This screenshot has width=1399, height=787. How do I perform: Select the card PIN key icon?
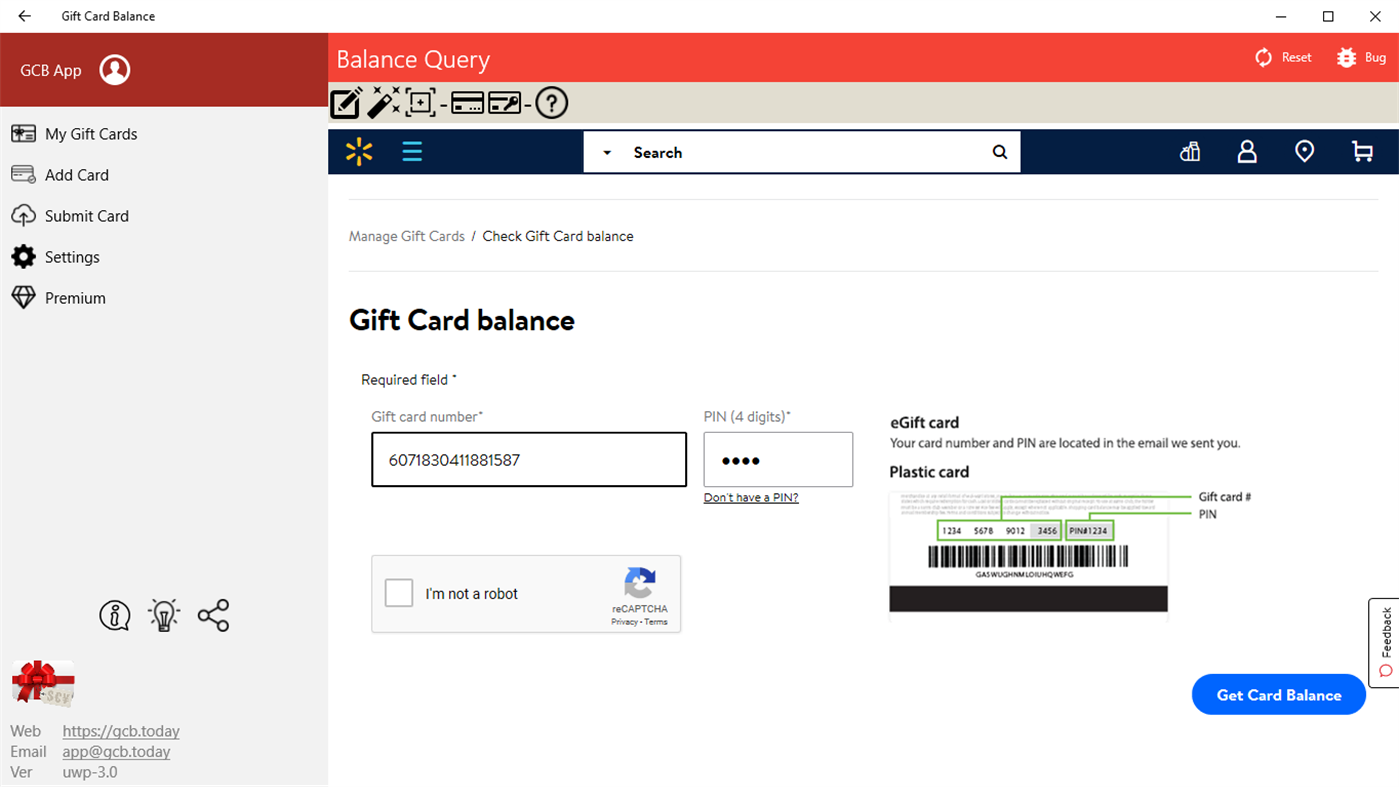[505, 102]
